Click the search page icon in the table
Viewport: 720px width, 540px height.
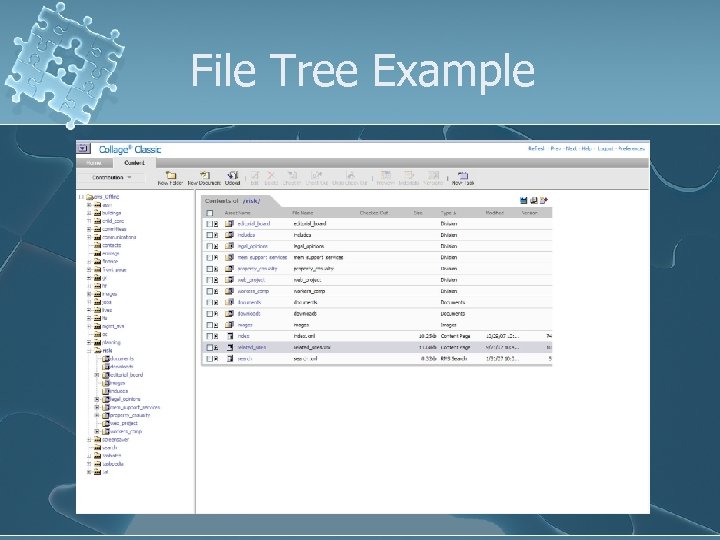click(x=230, y=359)
